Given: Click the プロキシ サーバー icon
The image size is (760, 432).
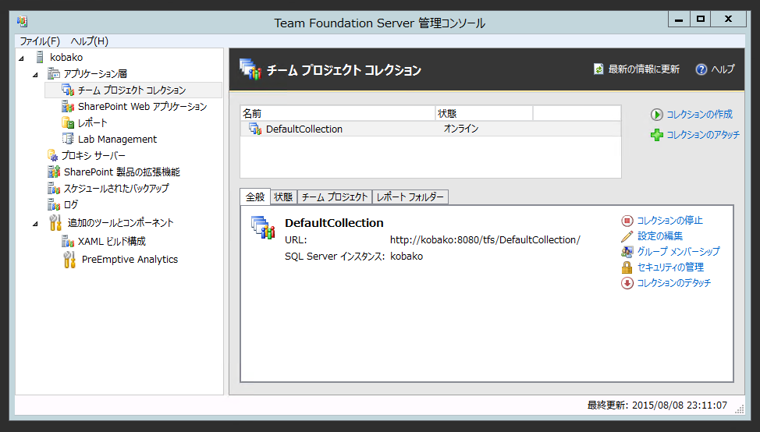Looking at the screenshot, I should click(53, 156).
